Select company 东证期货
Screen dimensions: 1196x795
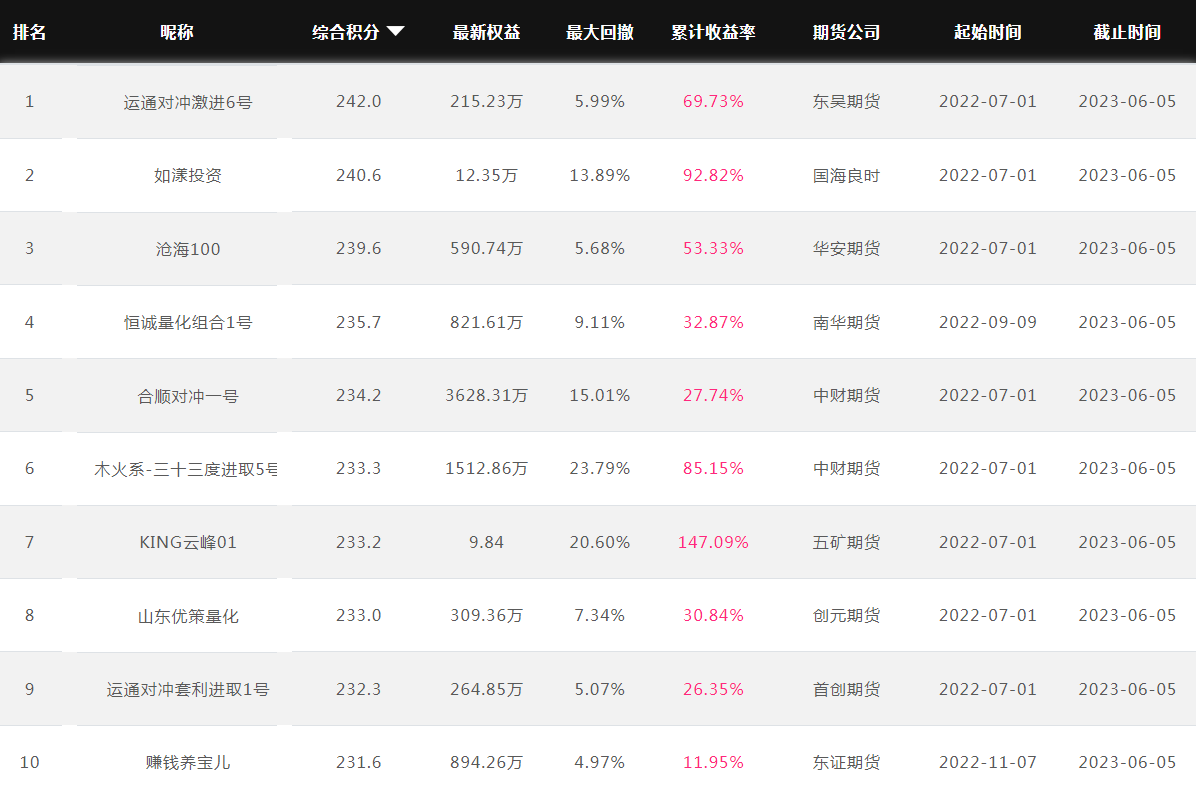click(x=847, y=762)
